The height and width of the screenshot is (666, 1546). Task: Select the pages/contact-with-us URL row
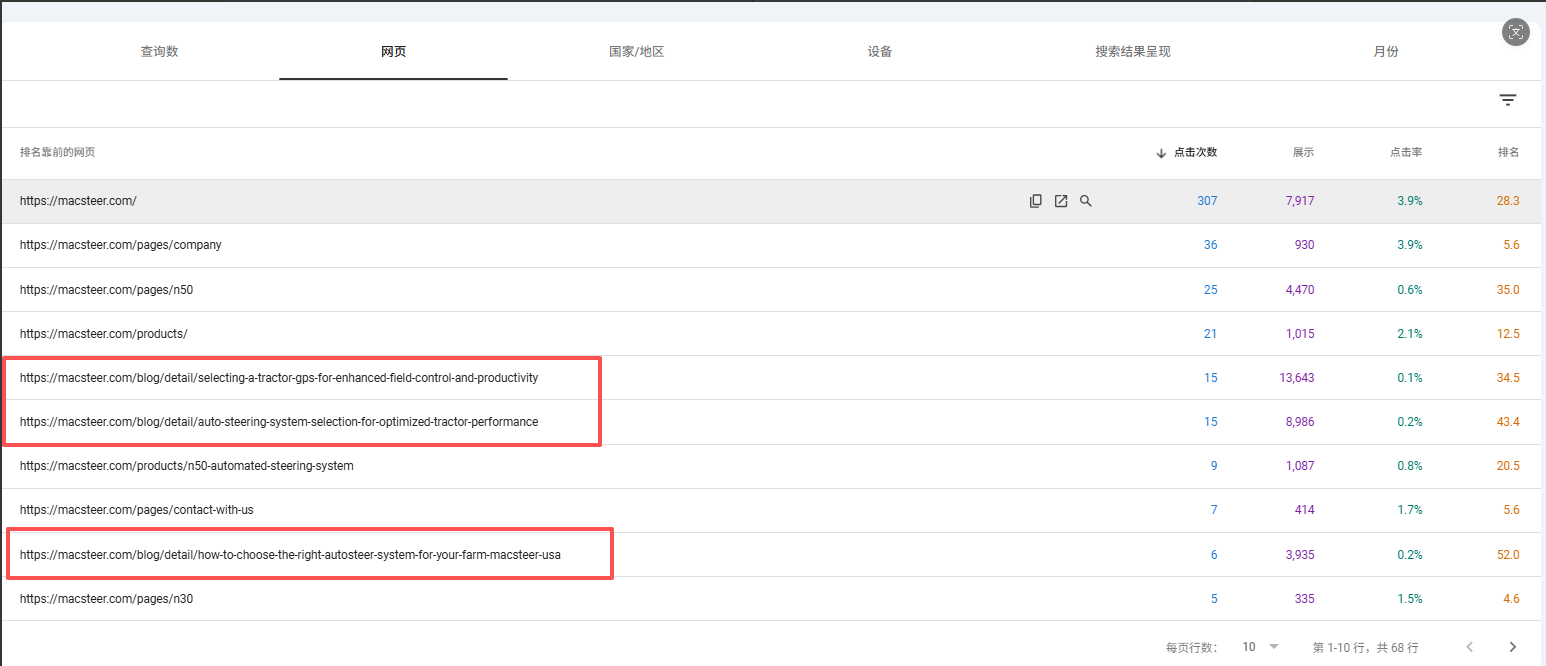coord(137,510)
